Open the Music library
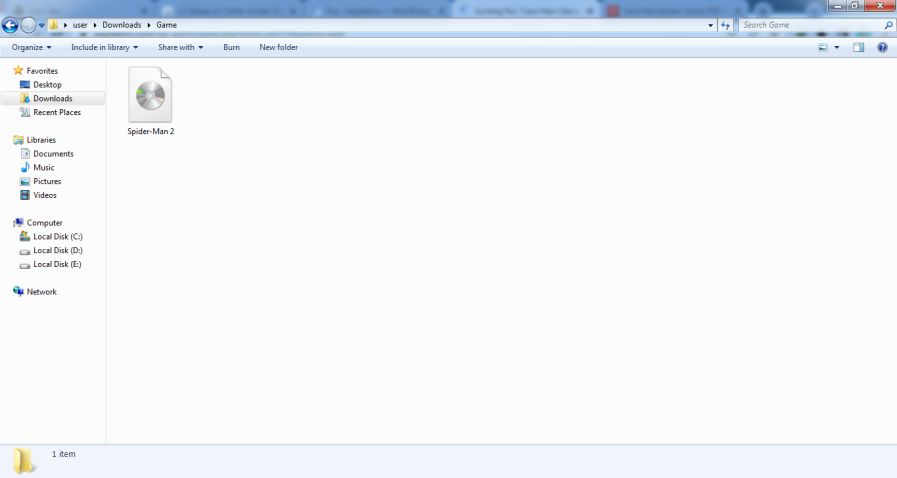The image size is (897, 478). (43, 168)
